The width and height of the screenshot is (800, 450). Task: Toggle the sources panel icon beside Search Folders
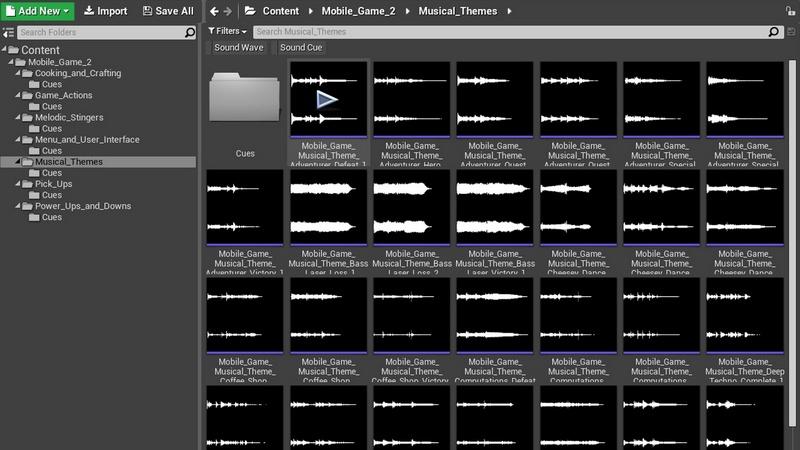(x=8, y=32)
